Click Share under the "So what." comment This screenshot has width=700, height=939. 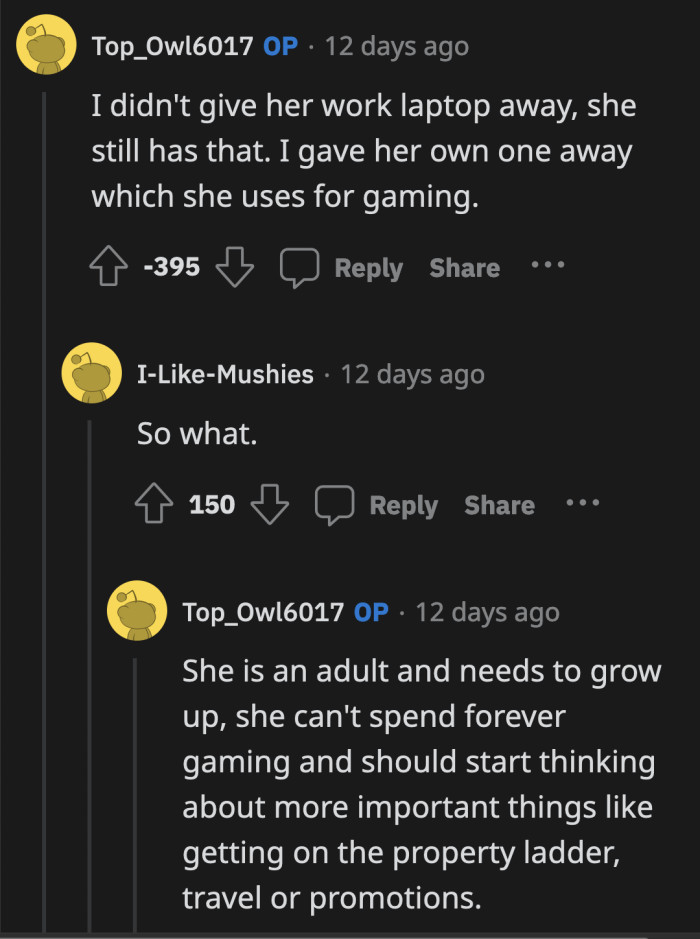point(499,504)
